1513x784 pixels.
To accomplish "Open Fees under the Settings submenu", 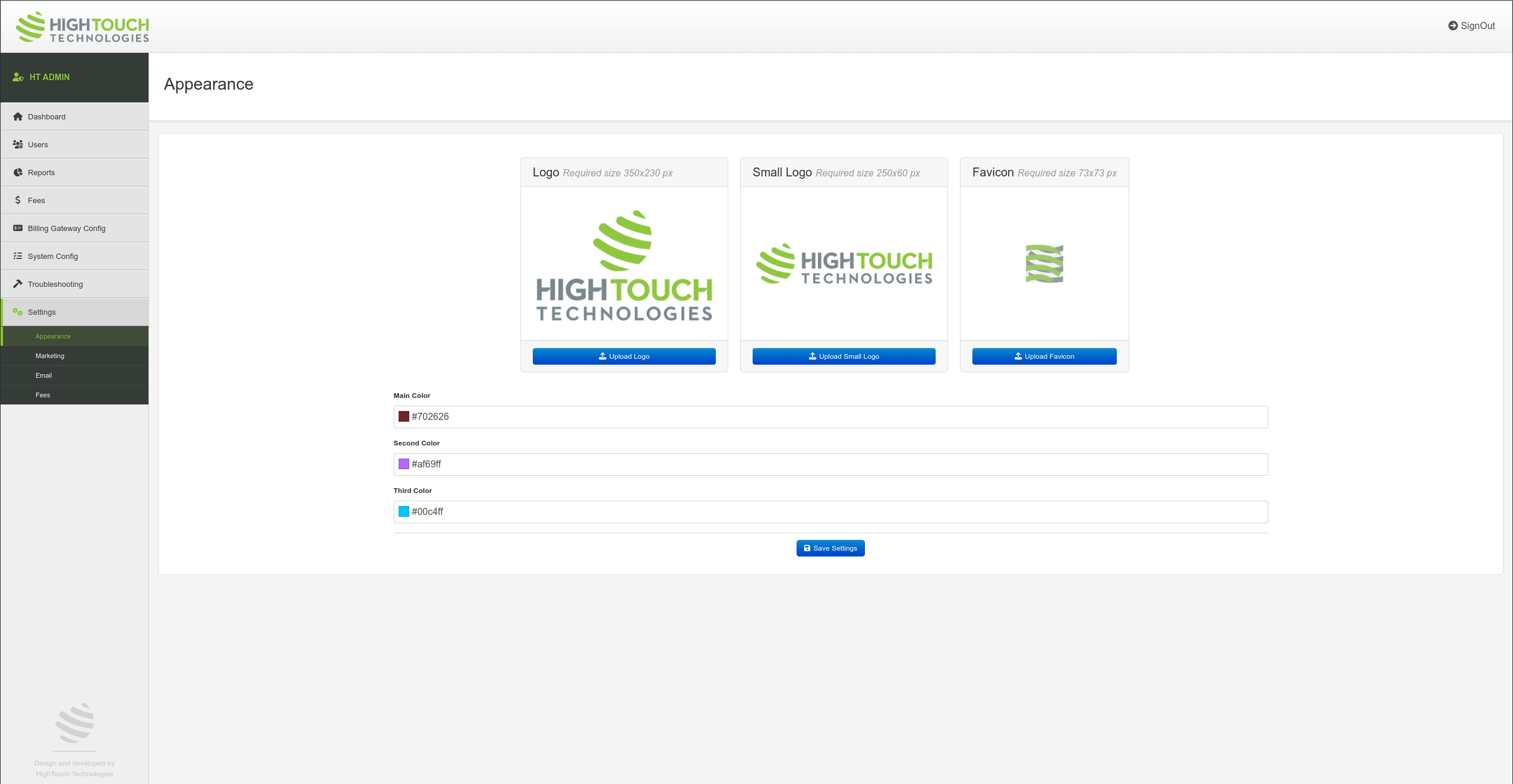I will pos(43,395).
